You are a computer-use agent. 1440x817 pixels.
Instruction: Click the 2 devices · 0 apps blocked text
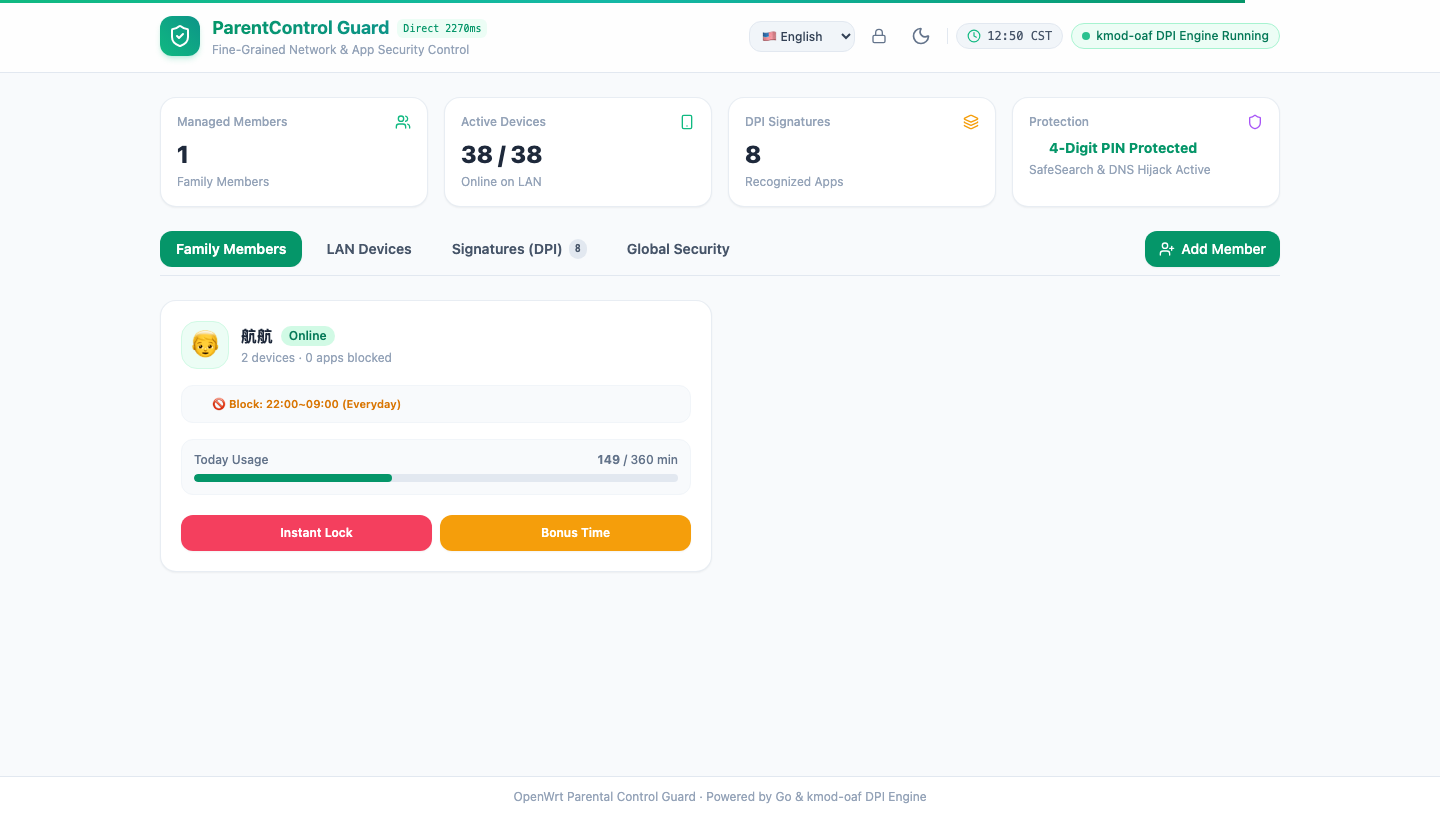coord(316,358)
